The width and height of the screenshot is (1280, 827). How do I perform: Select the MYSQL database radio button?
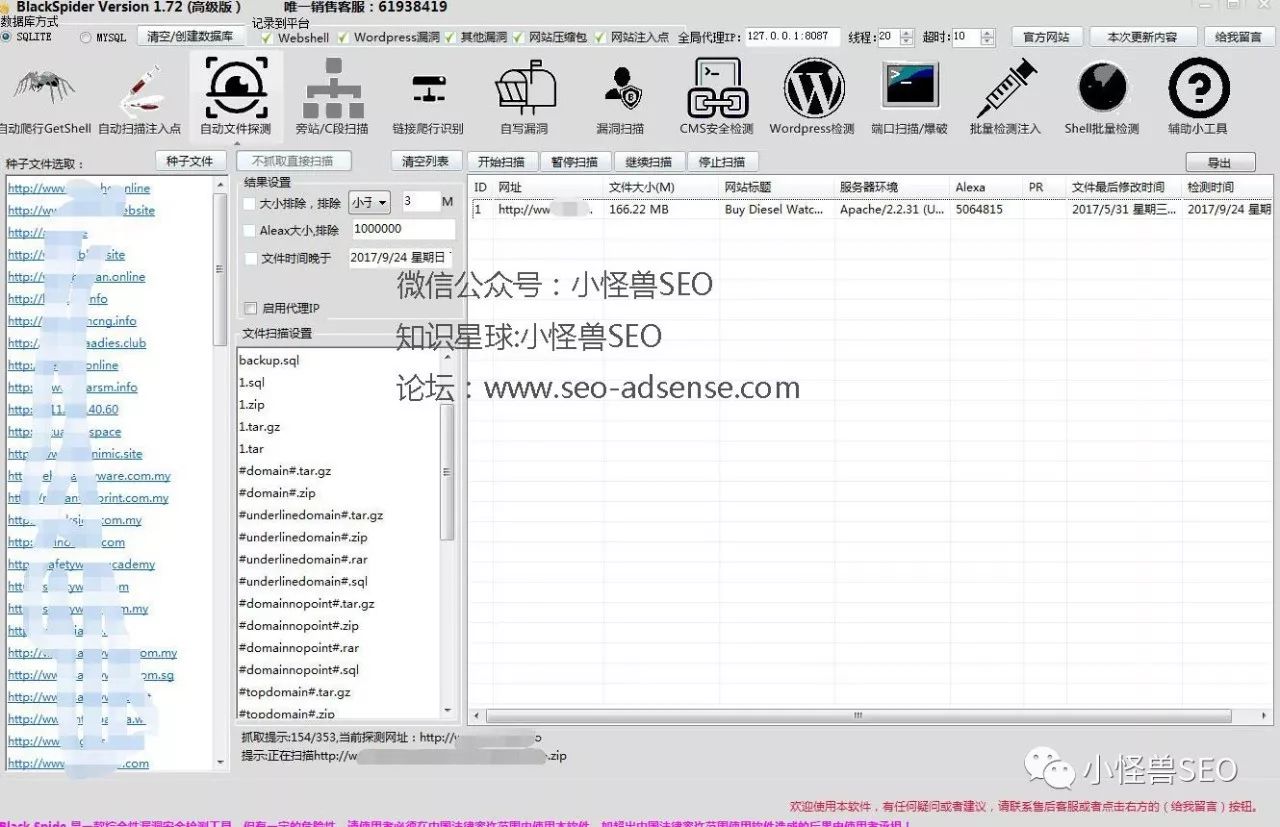[86, 38]
